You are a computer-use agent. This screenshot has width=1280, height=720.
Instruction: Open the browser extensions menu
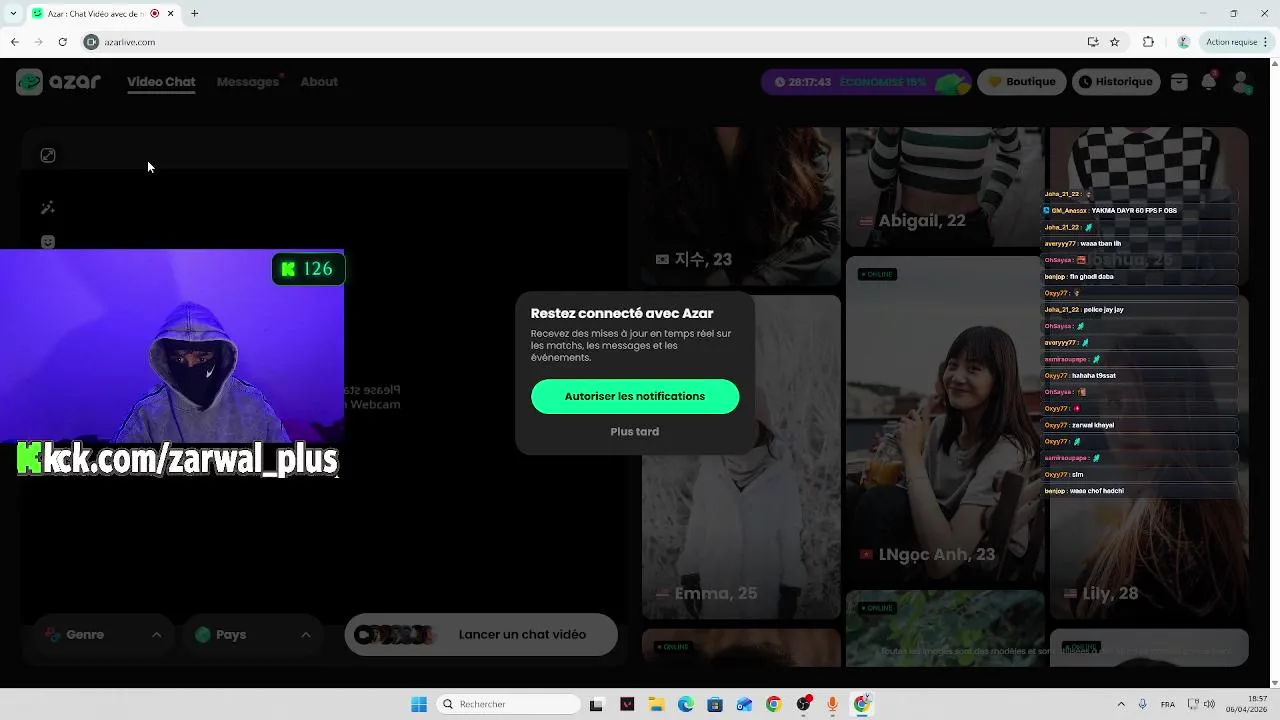tap(1148, 42)
